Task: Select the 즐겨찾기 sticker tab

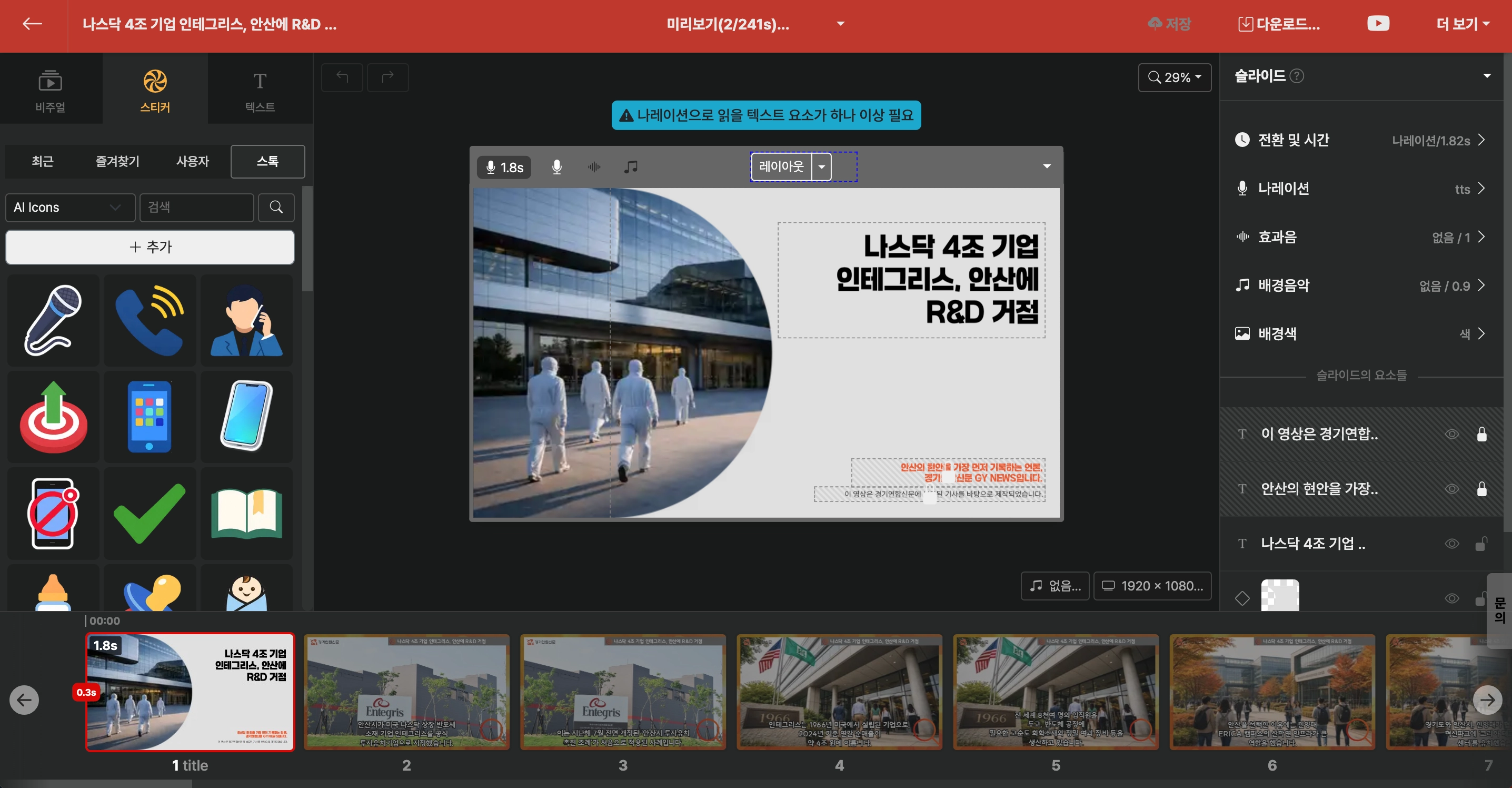Action: 117,161
